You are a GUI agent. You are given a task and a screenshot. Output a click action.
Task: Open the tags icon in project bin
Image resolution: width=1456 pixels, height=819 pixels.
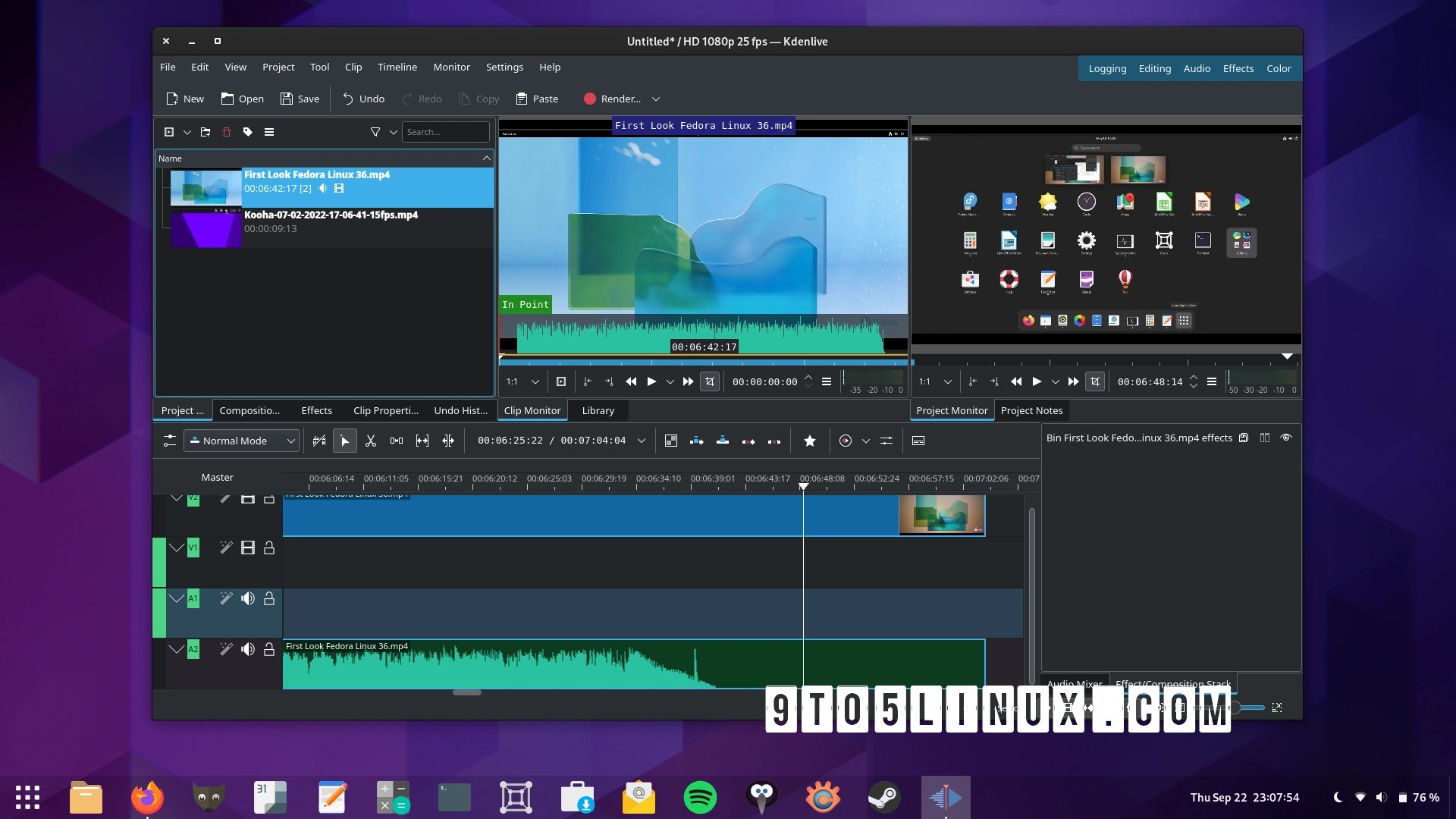point(246,132)
